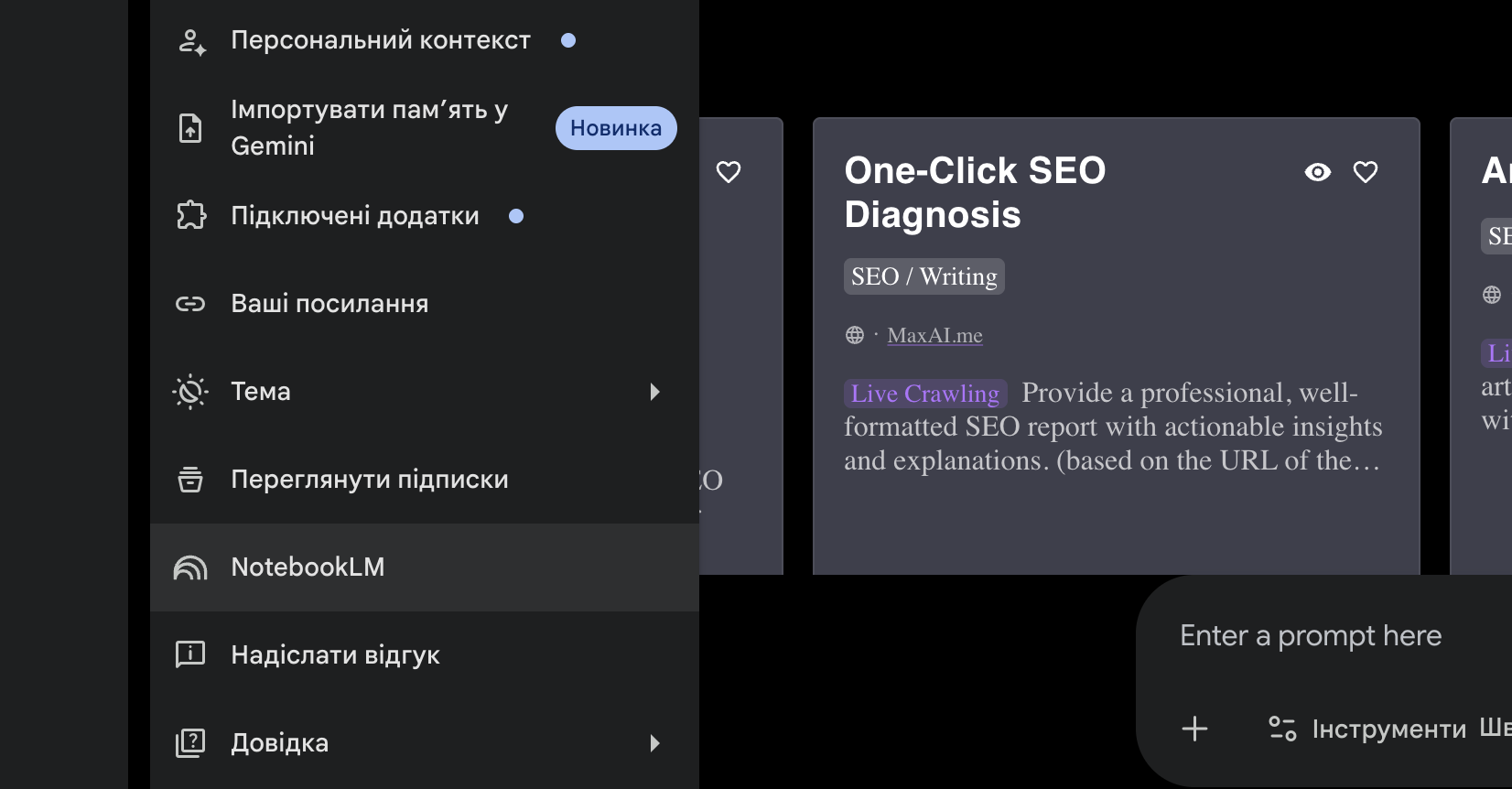
Task: Open Персональний контекст menu item
Action: (425, 40)
